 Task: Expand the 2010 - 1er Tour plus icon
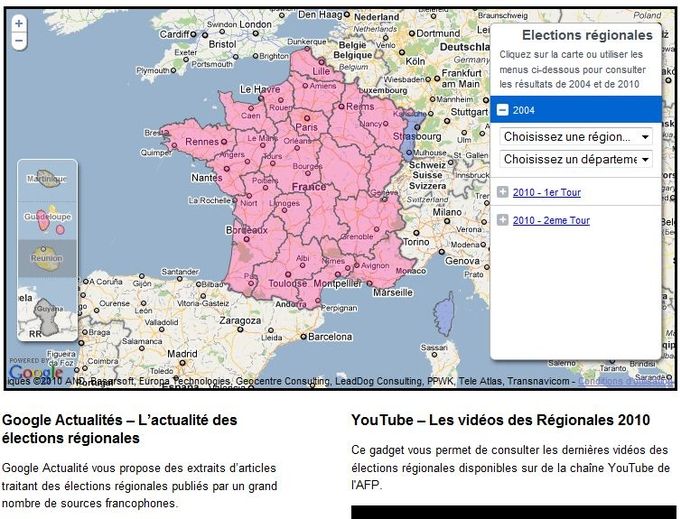click(x=502, y=192)
